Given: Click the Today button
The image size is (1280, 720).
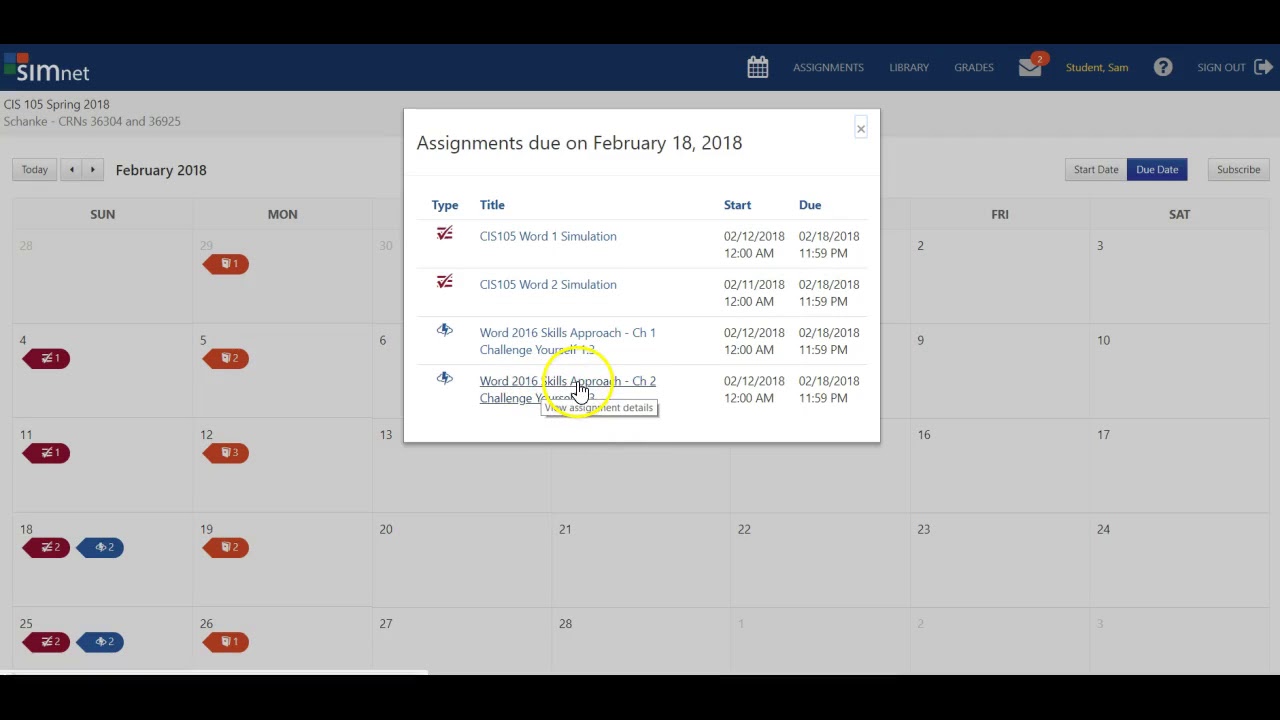Looking at the screenshot, I should pyautogui.click(x=35, y=169).
